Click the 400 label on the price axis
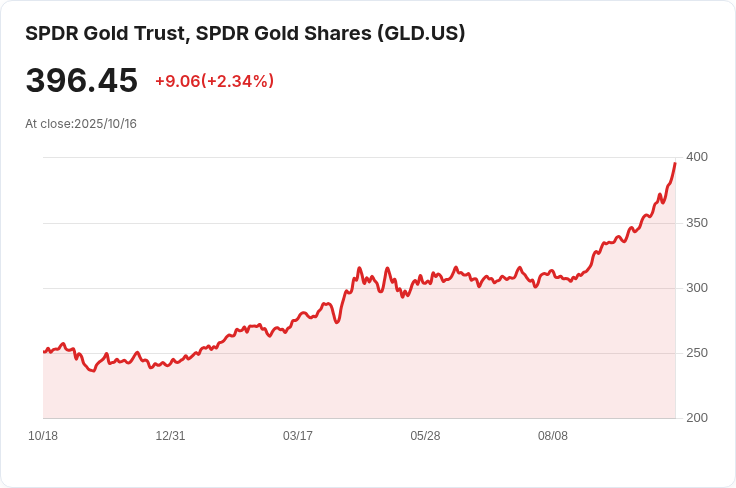Image resolution: width=736 pixels, height=488 pixels. [696, 157]
